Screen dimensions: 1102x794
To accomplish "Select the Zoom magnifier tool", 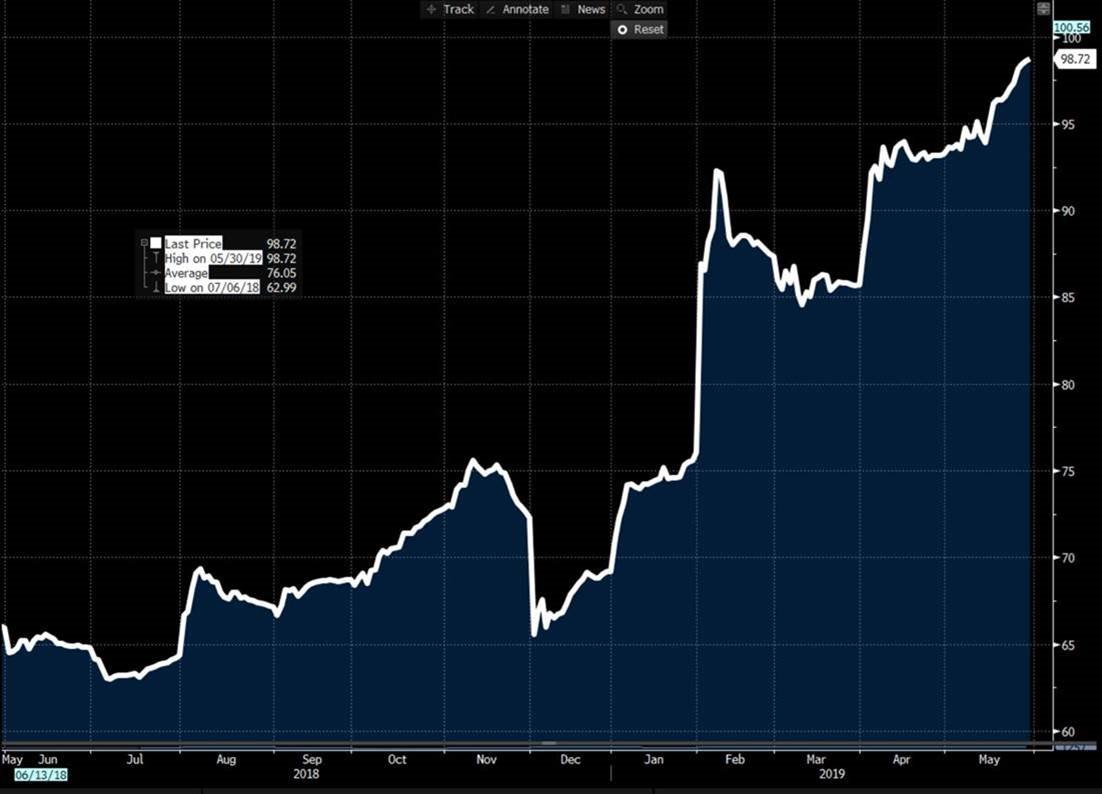I will pos(640,9).
